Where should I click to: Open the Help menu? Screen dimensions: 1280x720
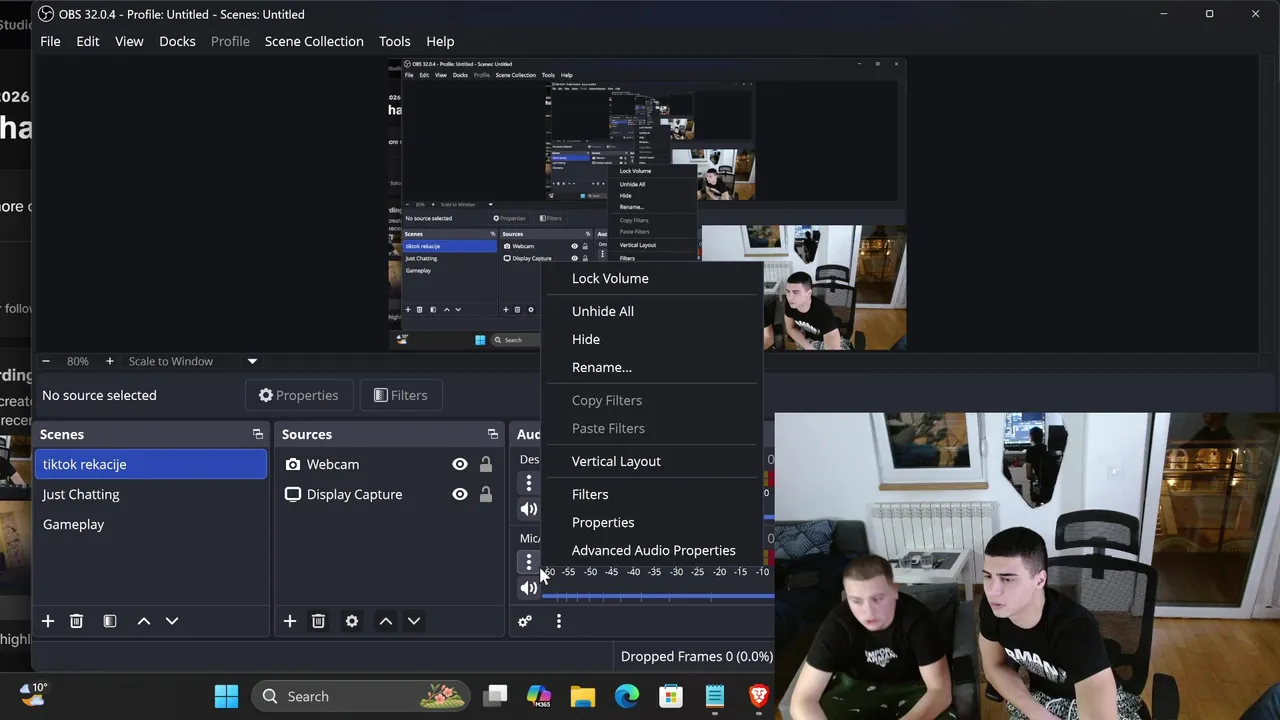click(x=440, y=41)
